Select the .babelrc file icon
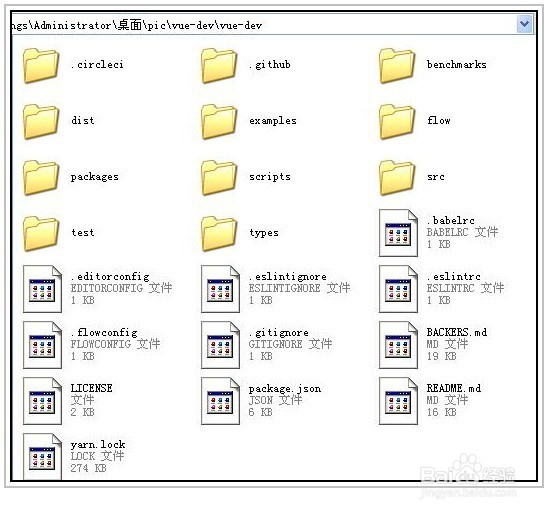Viewport: 548px width, 512px height. coord(398,233)
